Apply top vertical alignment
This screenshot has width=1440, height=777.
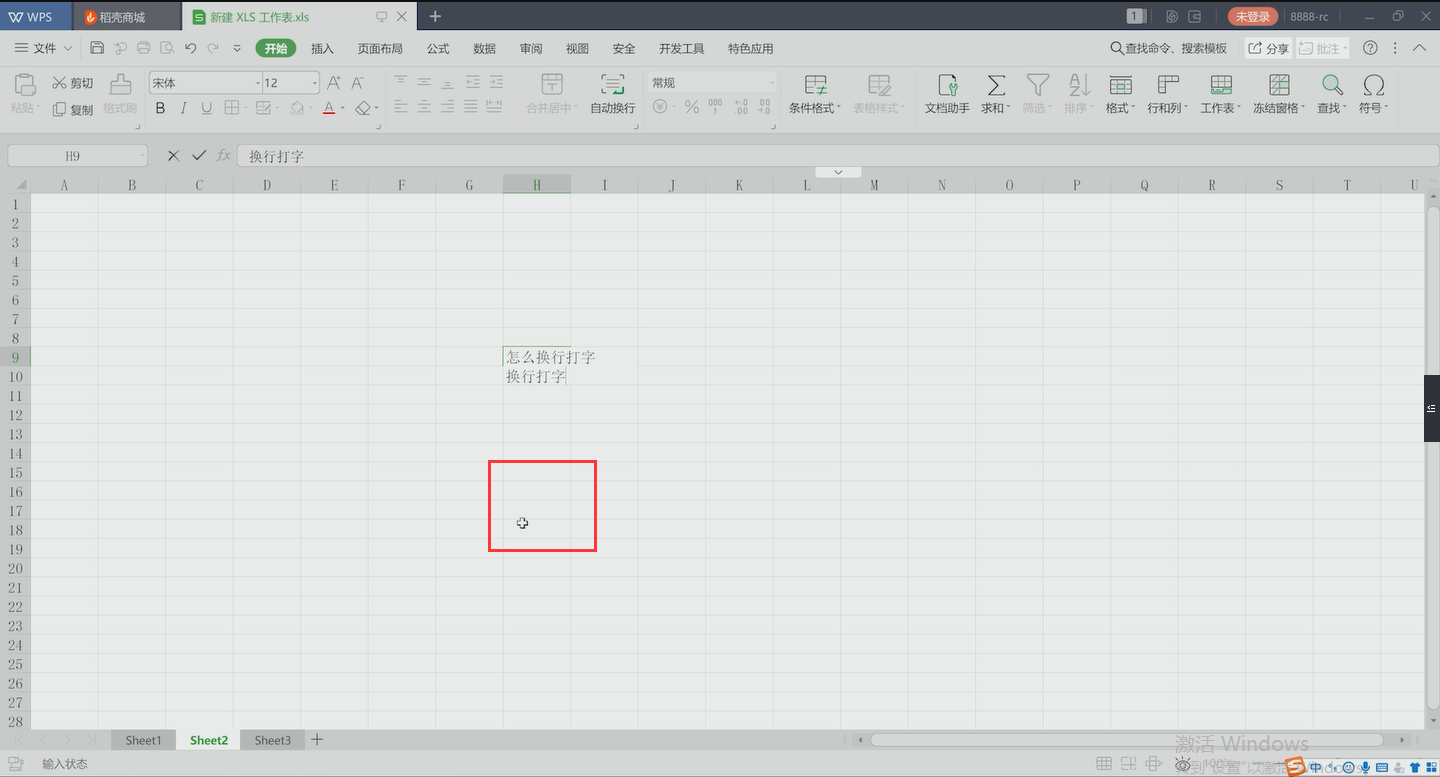point(401,82)
